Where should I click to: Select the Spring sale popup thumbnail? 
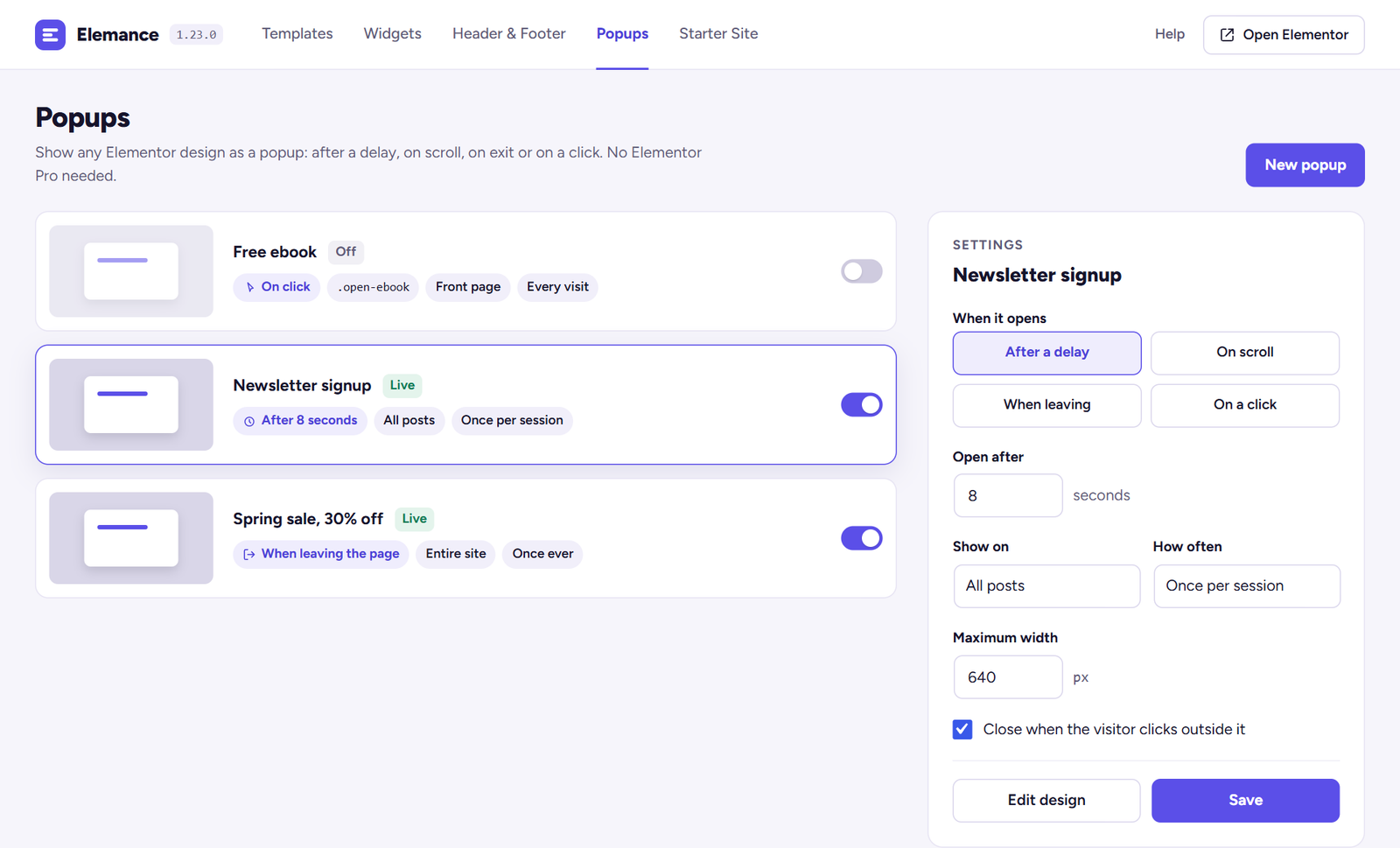[x=131, y=538]
